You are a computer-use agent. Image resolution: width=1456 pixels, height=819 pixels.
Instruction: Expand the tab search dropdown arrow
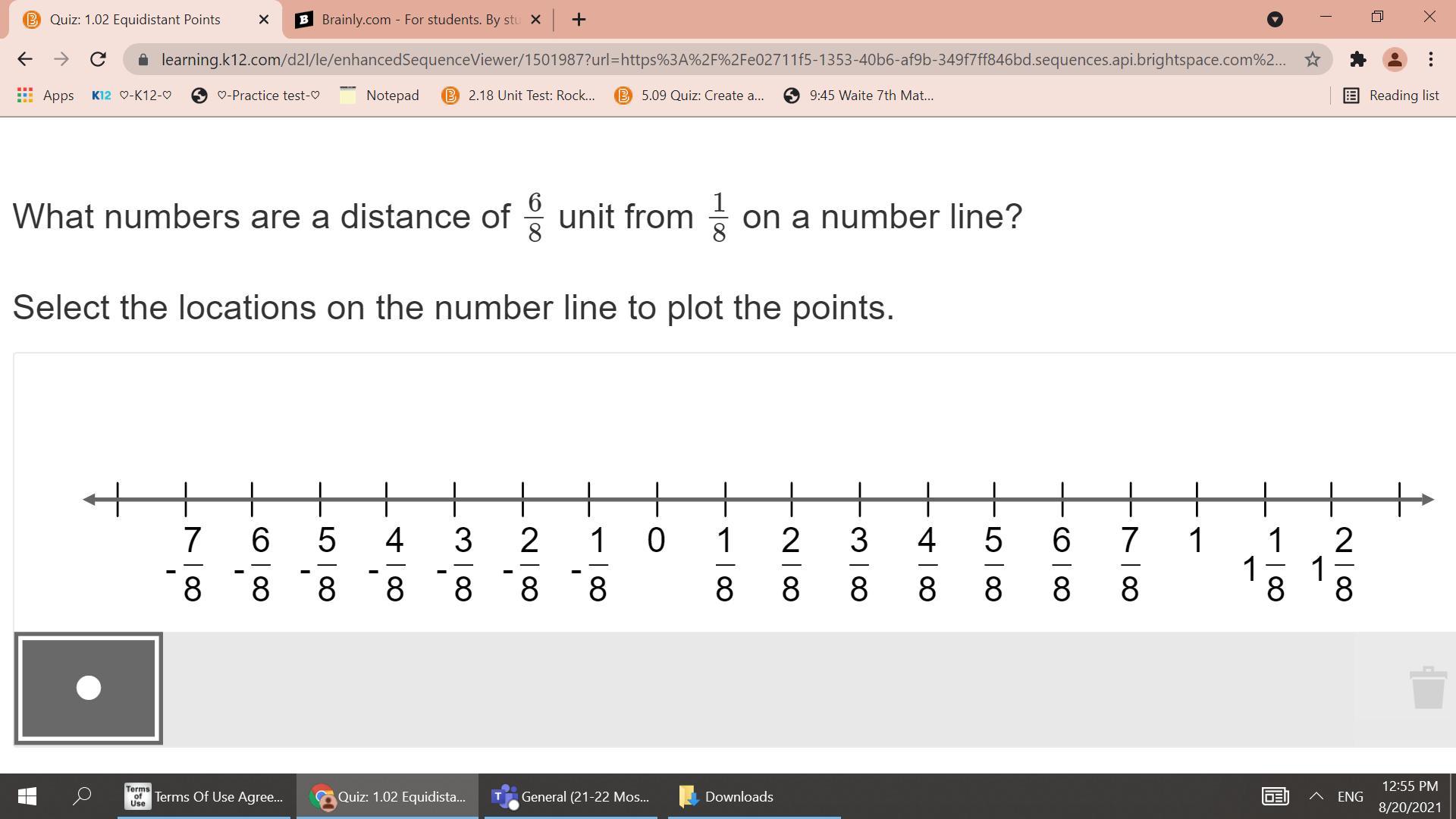pos(1275,20)
